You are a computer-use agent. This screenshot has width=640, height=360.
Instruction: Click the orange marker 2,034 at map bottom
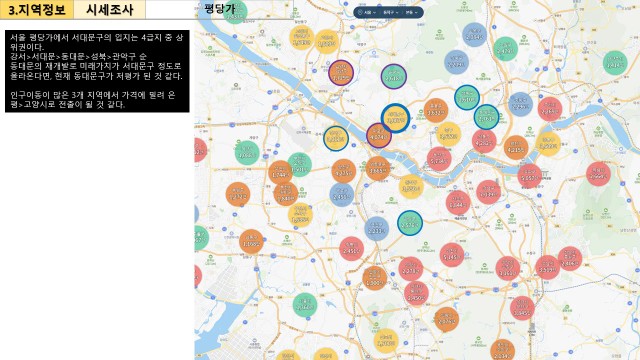(502, 351)
